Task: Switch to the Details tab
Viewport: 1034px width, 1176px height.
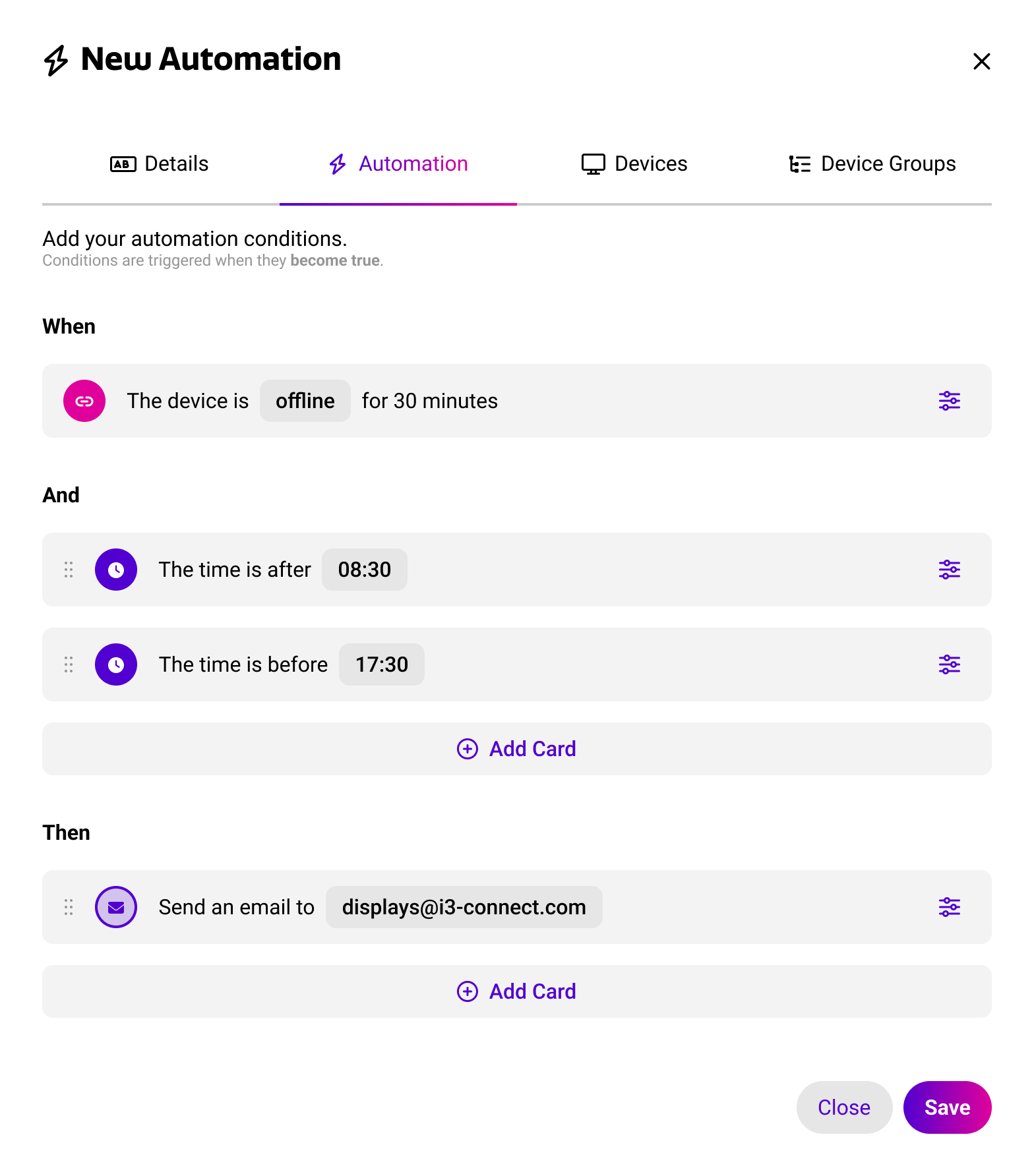Action: click(161, 163)
